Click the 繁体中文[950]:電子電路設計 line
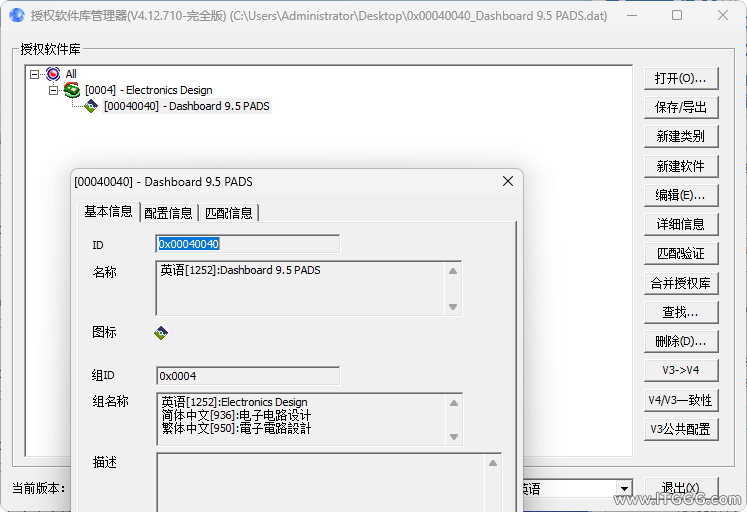Screen dimensions: 747x512 point(236,429)
